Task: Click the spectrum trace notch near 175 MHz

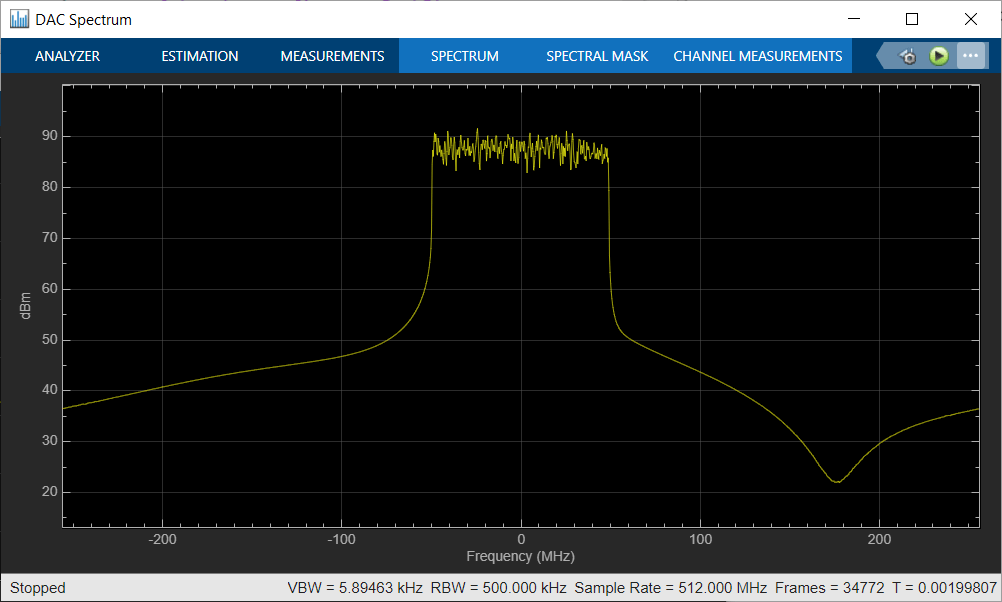Action: (x=836, y=481)
